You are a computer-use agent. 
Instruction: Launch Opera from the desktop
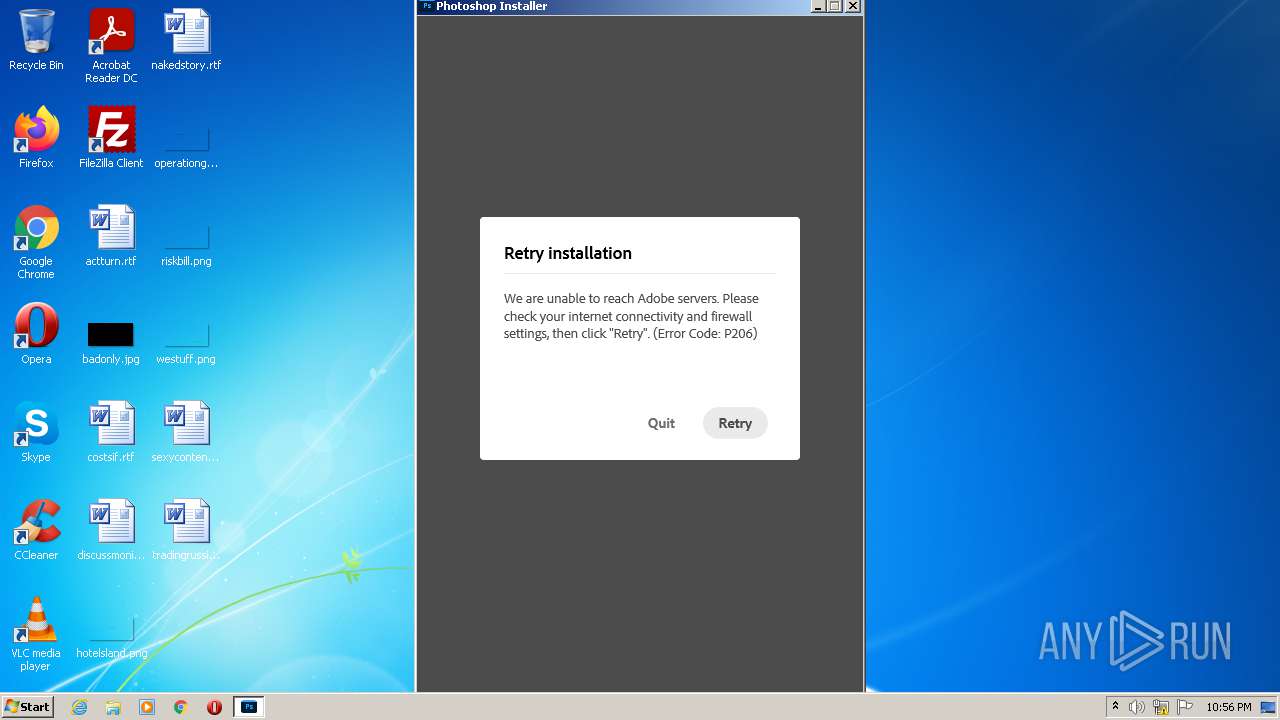click(36, 334)
